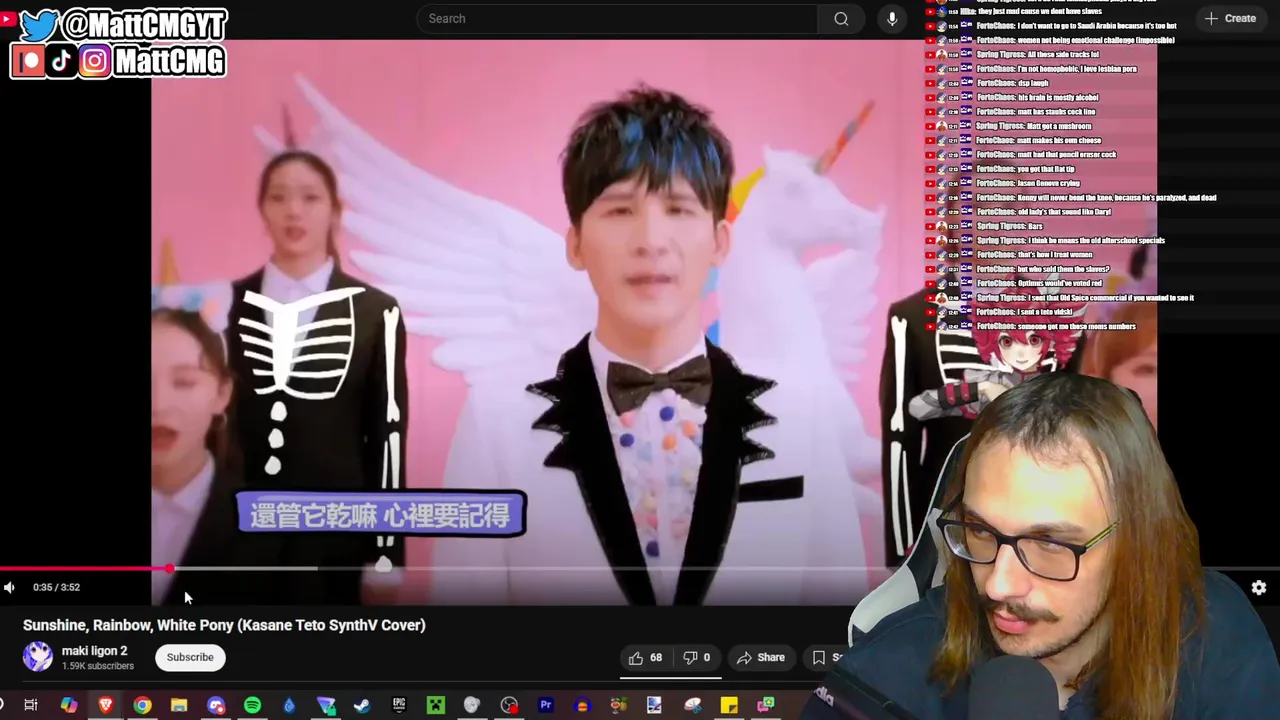
Task: Open Copilot from the taskbar
Action: (x=68, y=705)
